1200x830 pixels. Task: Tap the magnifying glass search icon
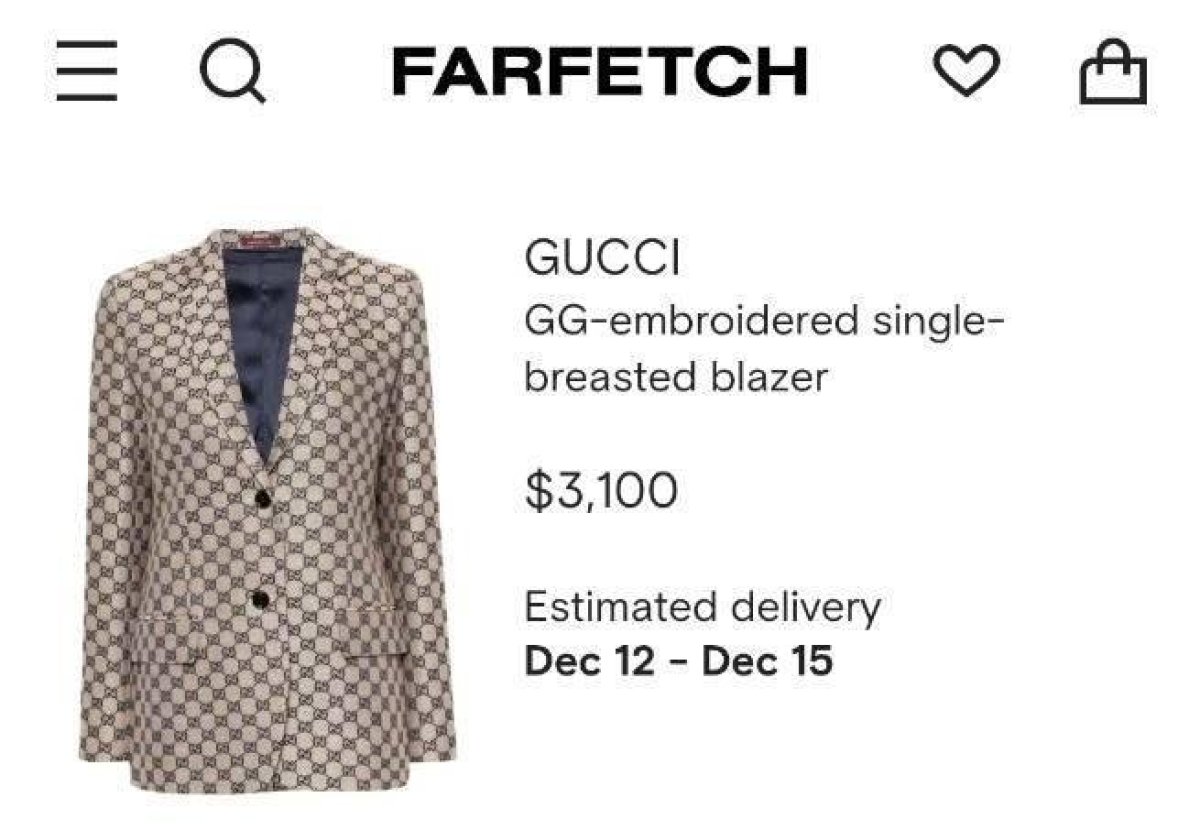(233, 74)
